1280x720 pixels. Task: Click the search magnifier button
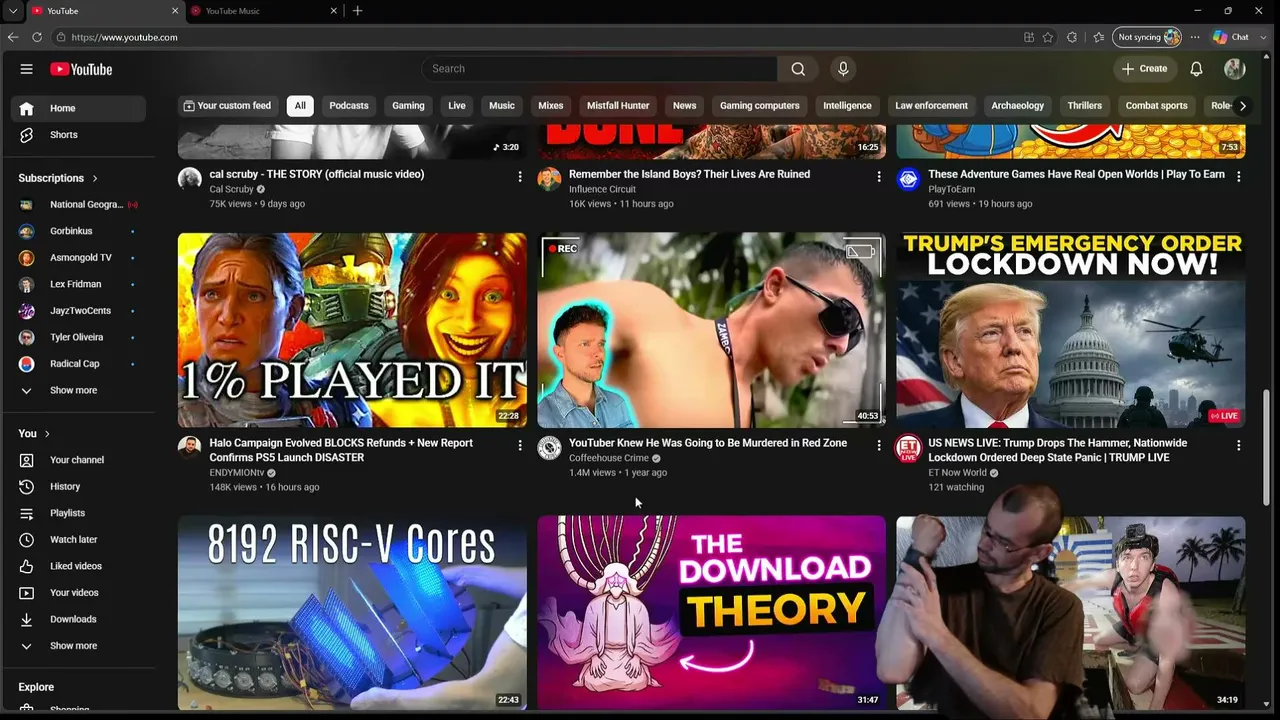coord(798,69)
